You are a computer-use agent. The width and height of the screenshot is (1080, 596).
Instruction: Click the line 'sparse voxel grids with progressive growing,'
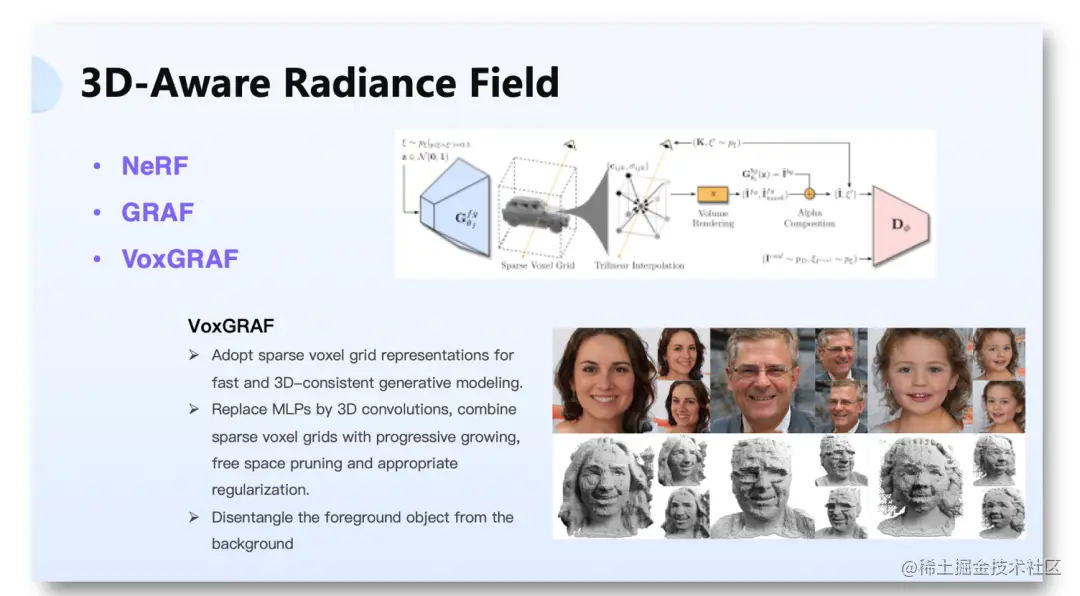[366, 437]
